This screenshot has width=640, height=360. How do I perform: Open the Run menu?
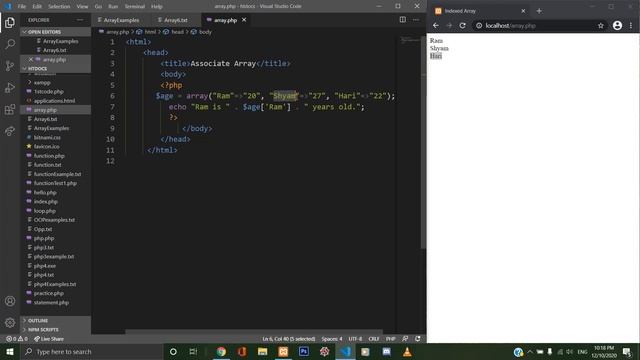click(113, 6)
